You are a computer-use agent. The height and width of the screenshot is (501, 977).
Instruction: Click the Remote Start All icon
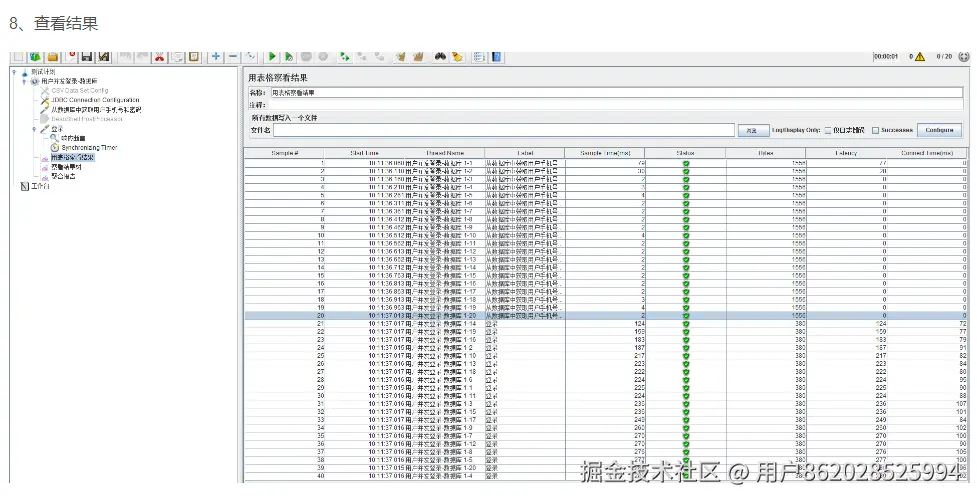[345, 57]
